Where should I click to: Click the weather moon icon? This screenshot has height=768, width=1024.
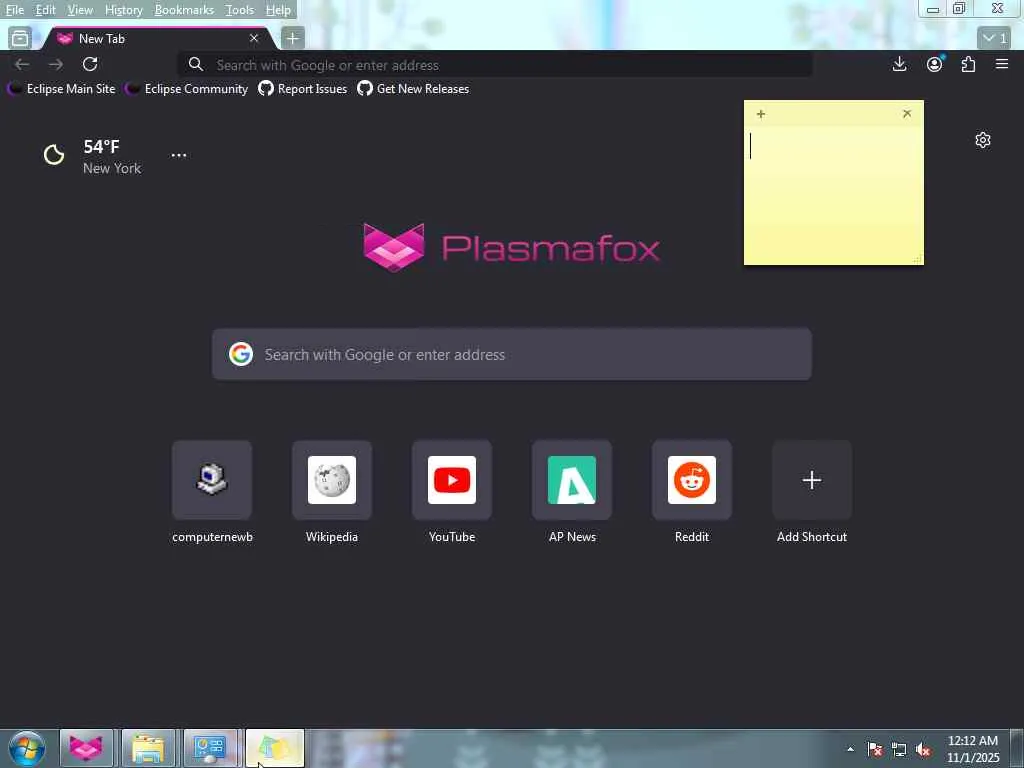(x=54, y=155)
